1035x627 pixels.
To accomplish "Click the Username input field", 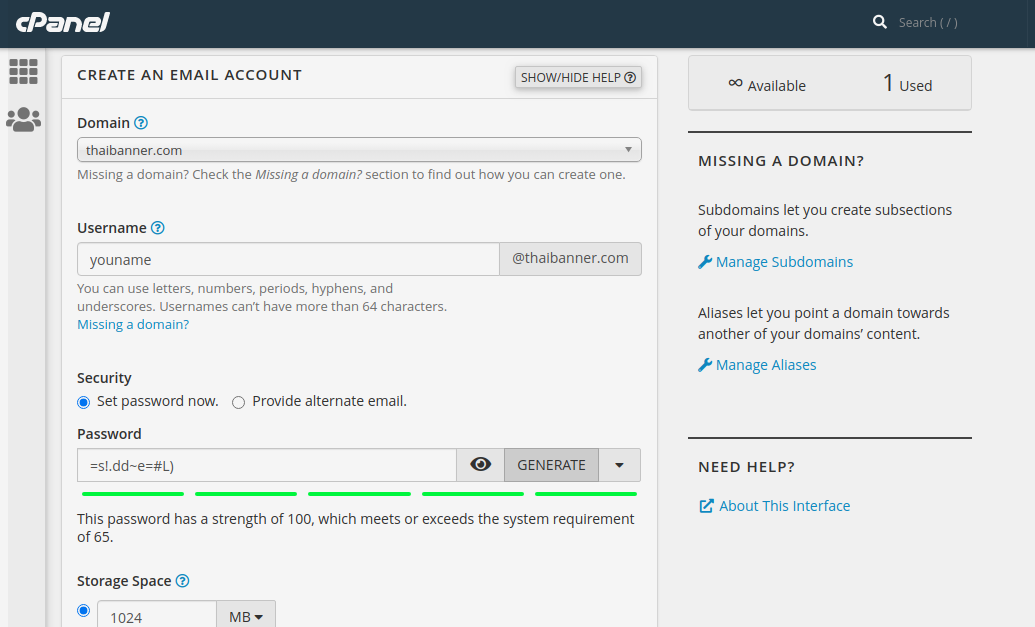I will (288, 259).
